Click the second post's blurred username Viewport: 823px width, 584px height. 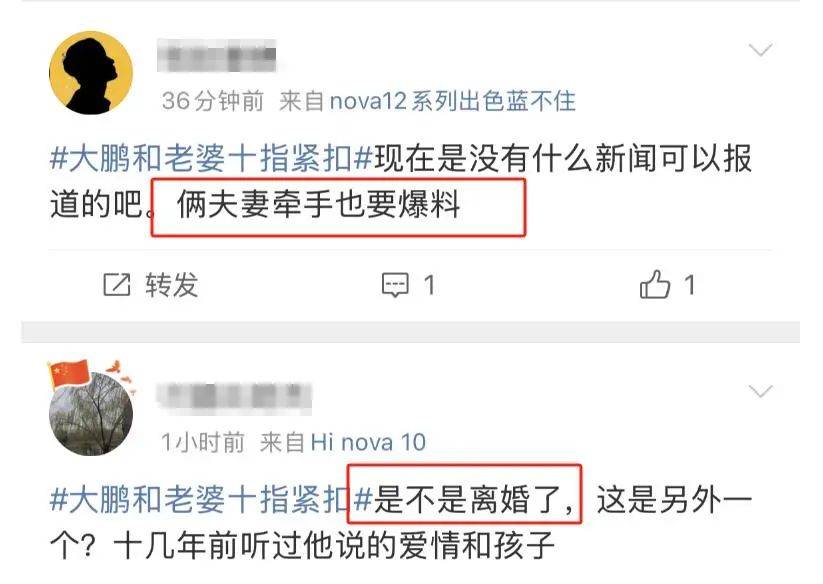[x=234, y=398]
